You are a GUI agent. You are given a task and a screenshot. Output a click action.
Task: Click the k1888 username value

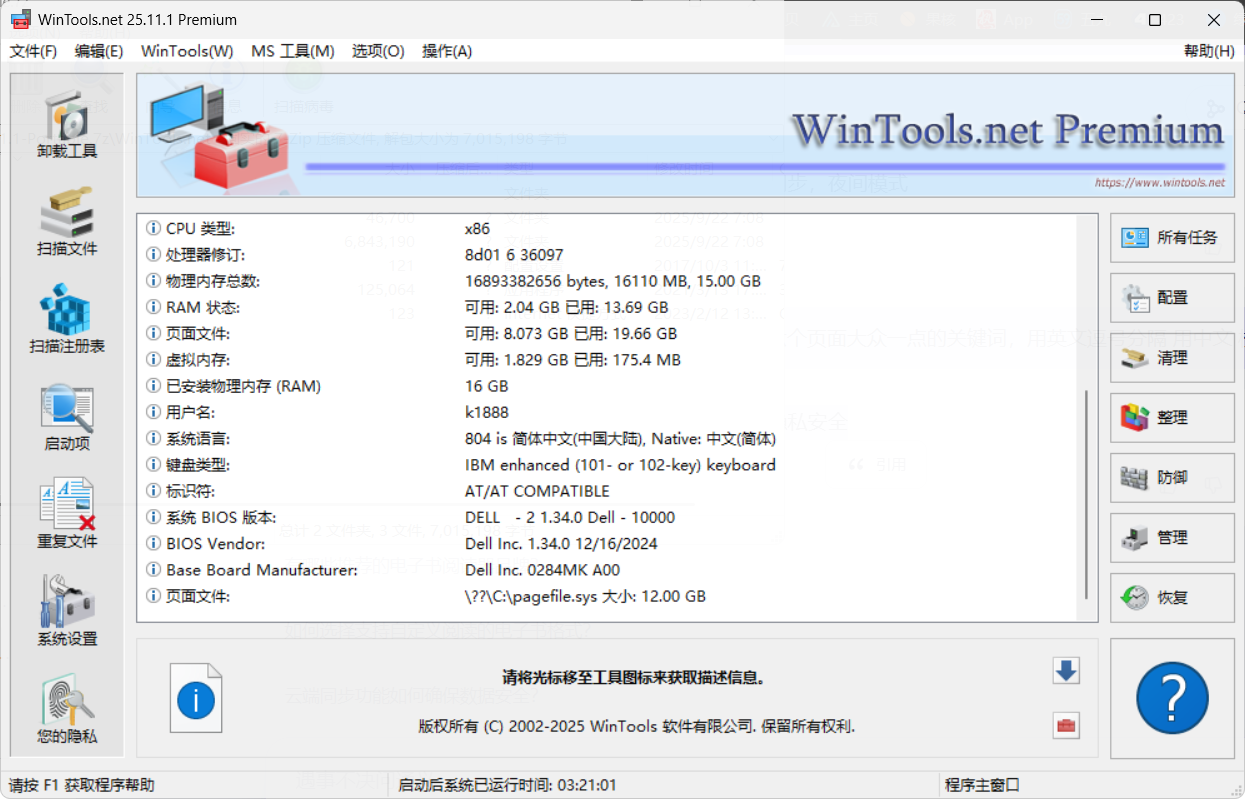487,412
